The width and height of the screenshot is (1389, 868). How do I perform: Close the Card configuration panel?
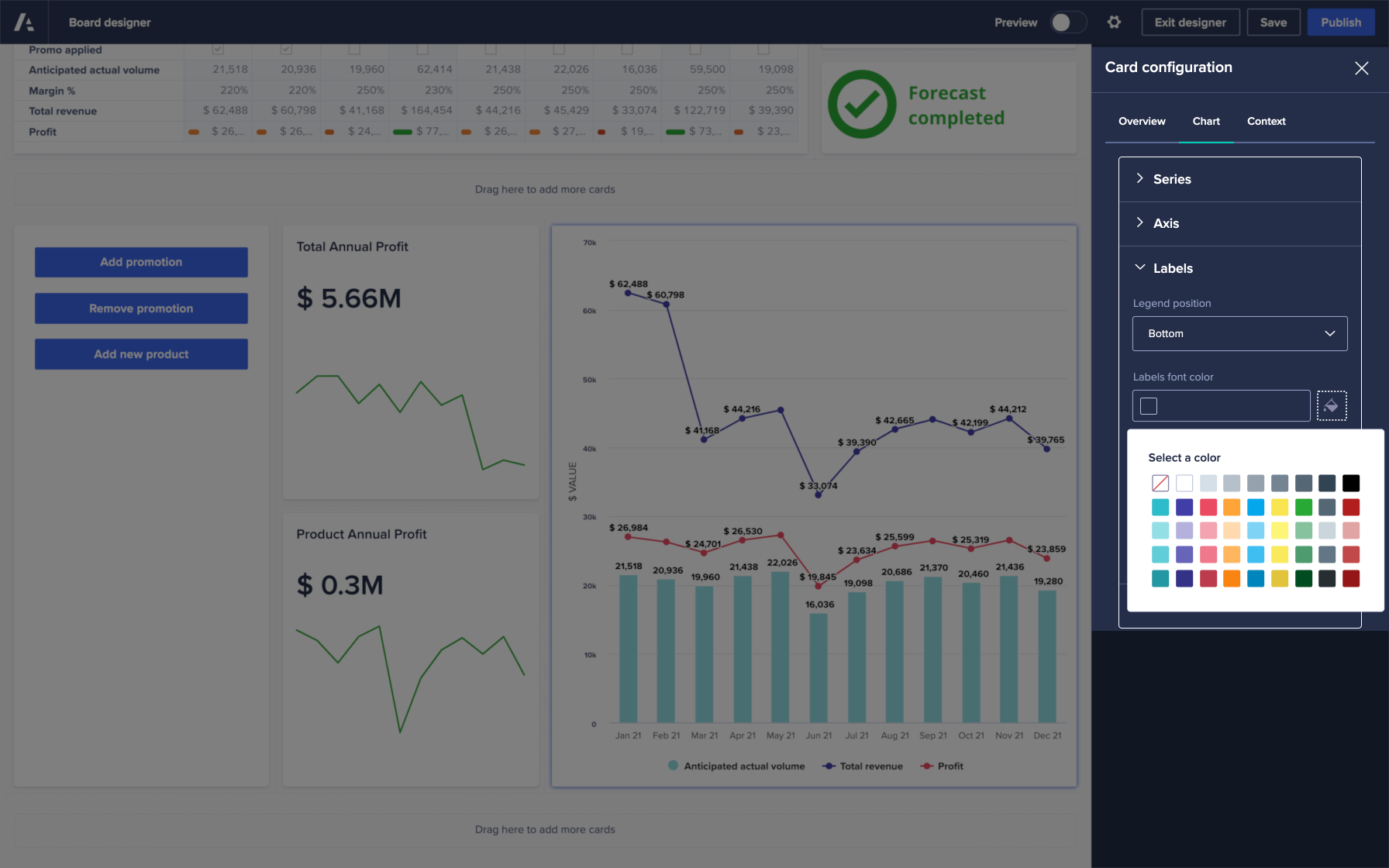(1362, 68)
